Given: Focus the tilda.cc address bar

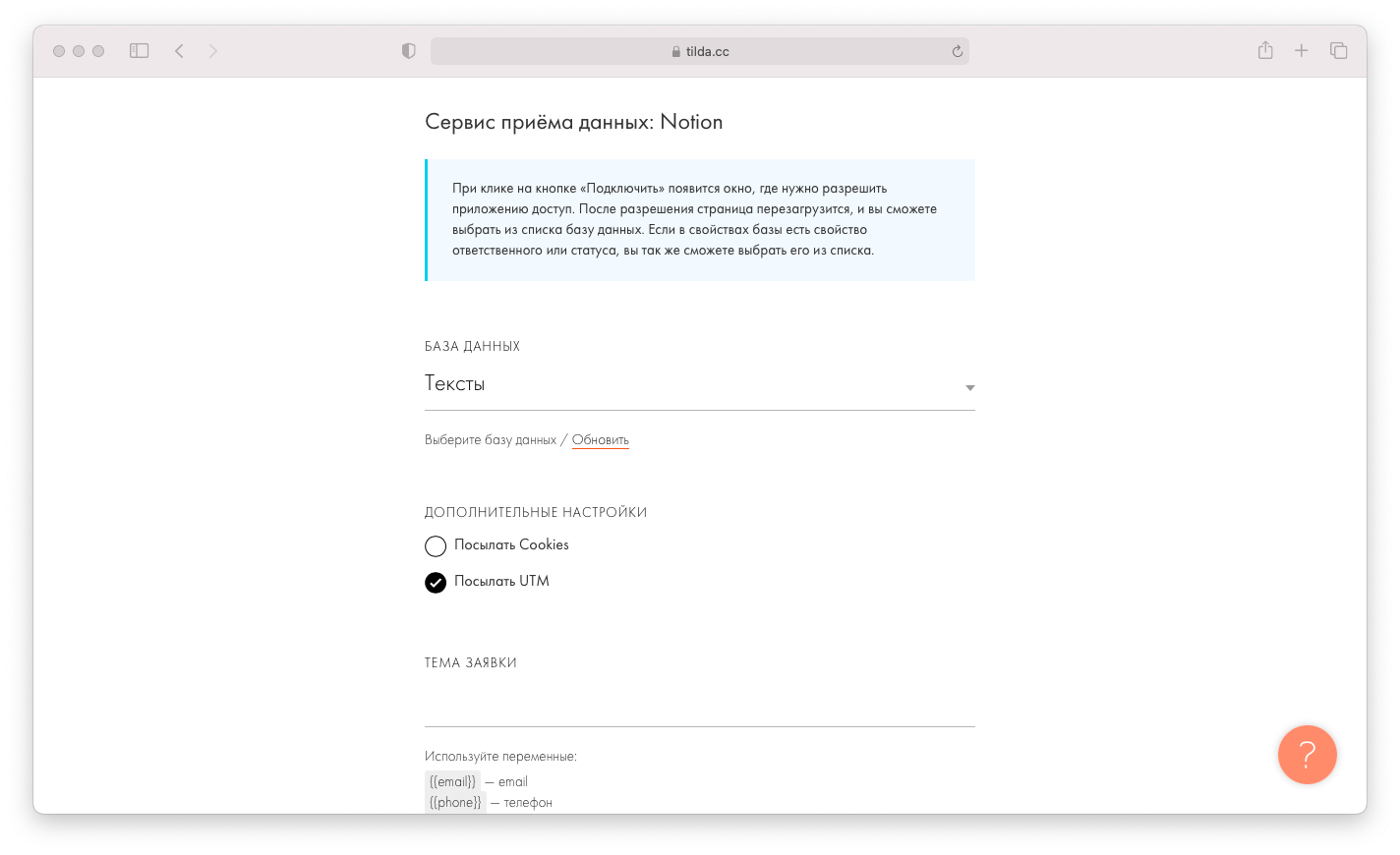Looking at the screenshot, I should (x=700, y=51).
